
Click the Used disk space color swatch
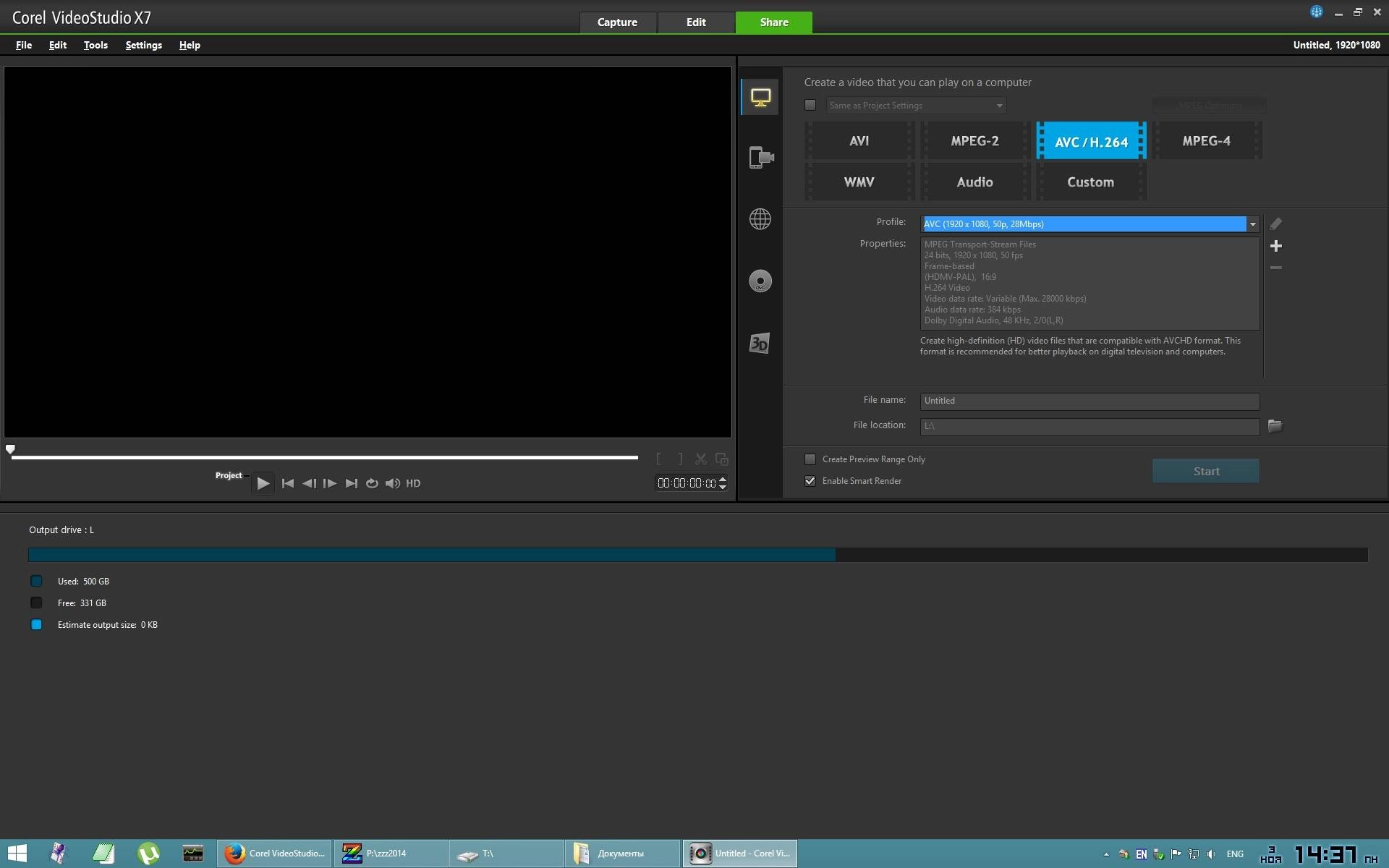36,581
